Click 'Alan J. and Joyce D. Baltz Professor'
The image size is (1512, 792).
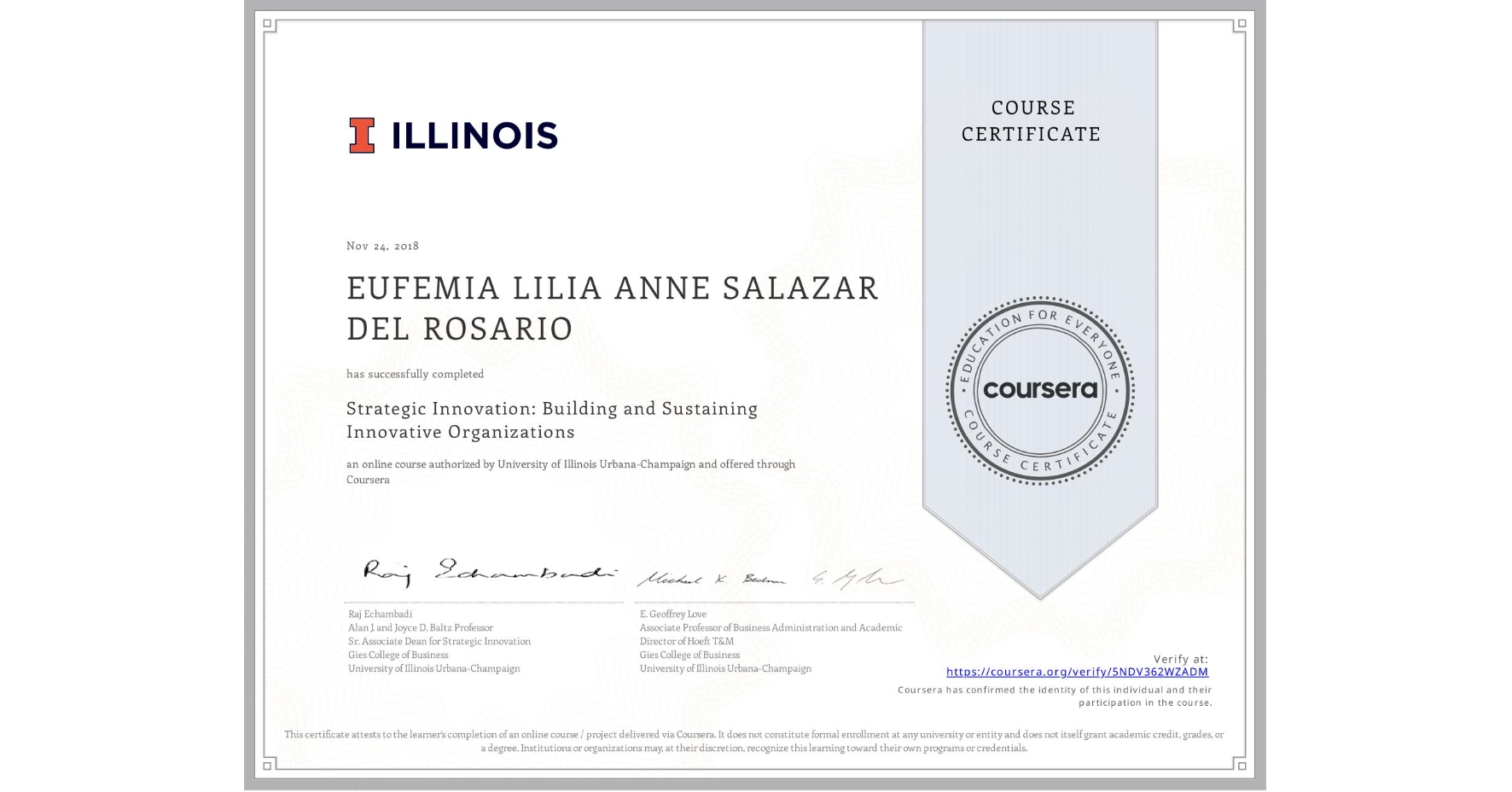pos(421,627)
